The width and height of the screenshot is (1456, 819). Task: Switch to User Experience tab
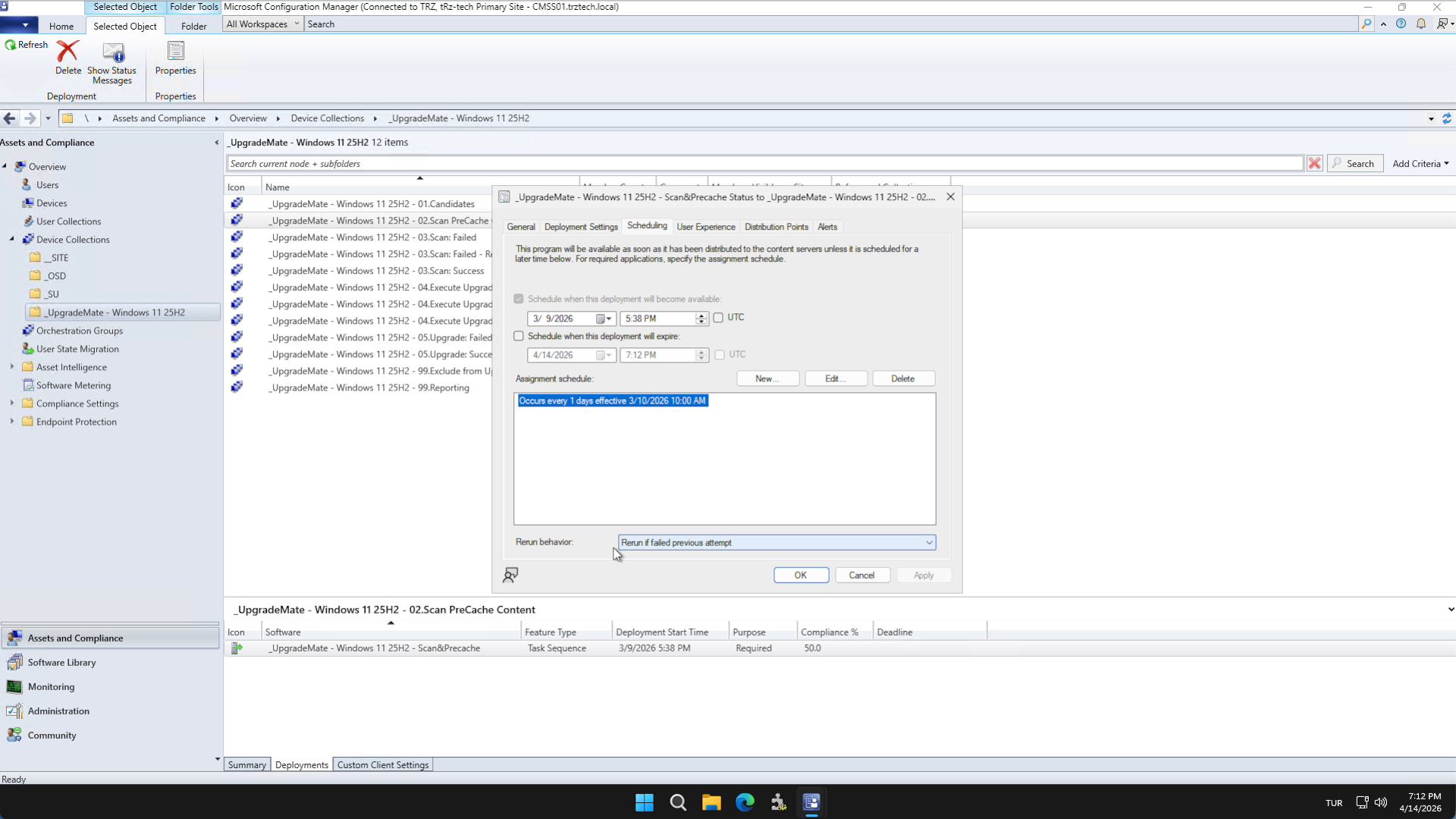tap(706, 227)
